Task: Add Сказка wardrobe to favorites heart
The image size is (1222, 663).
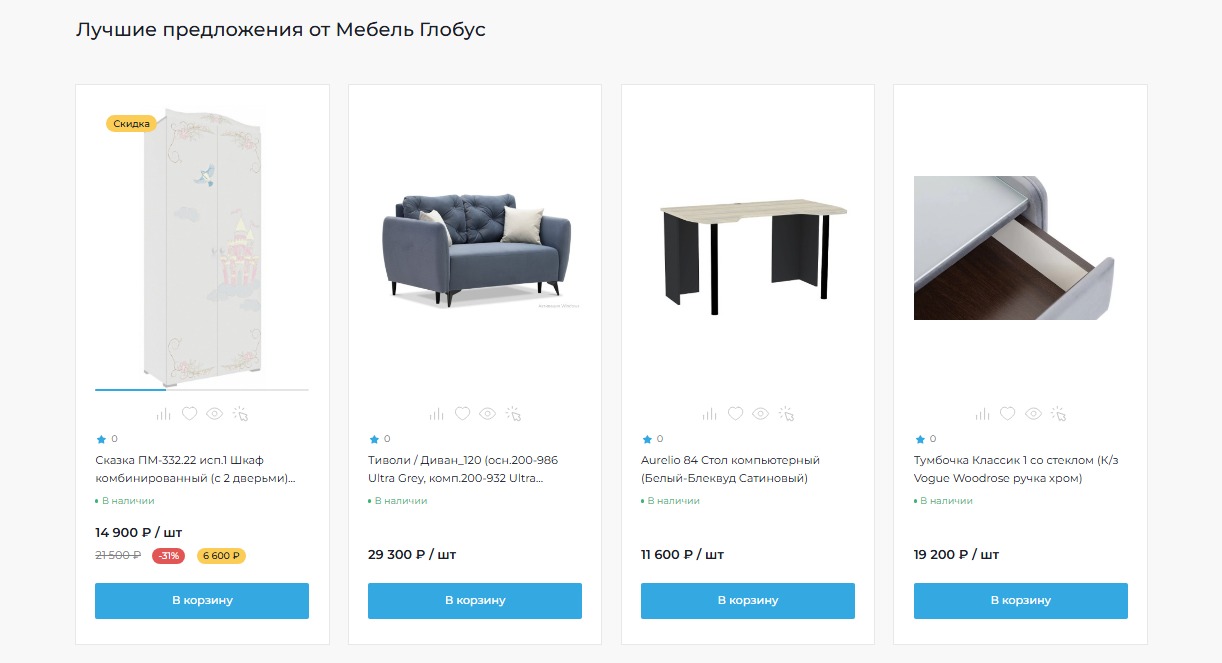Action: 189,413
